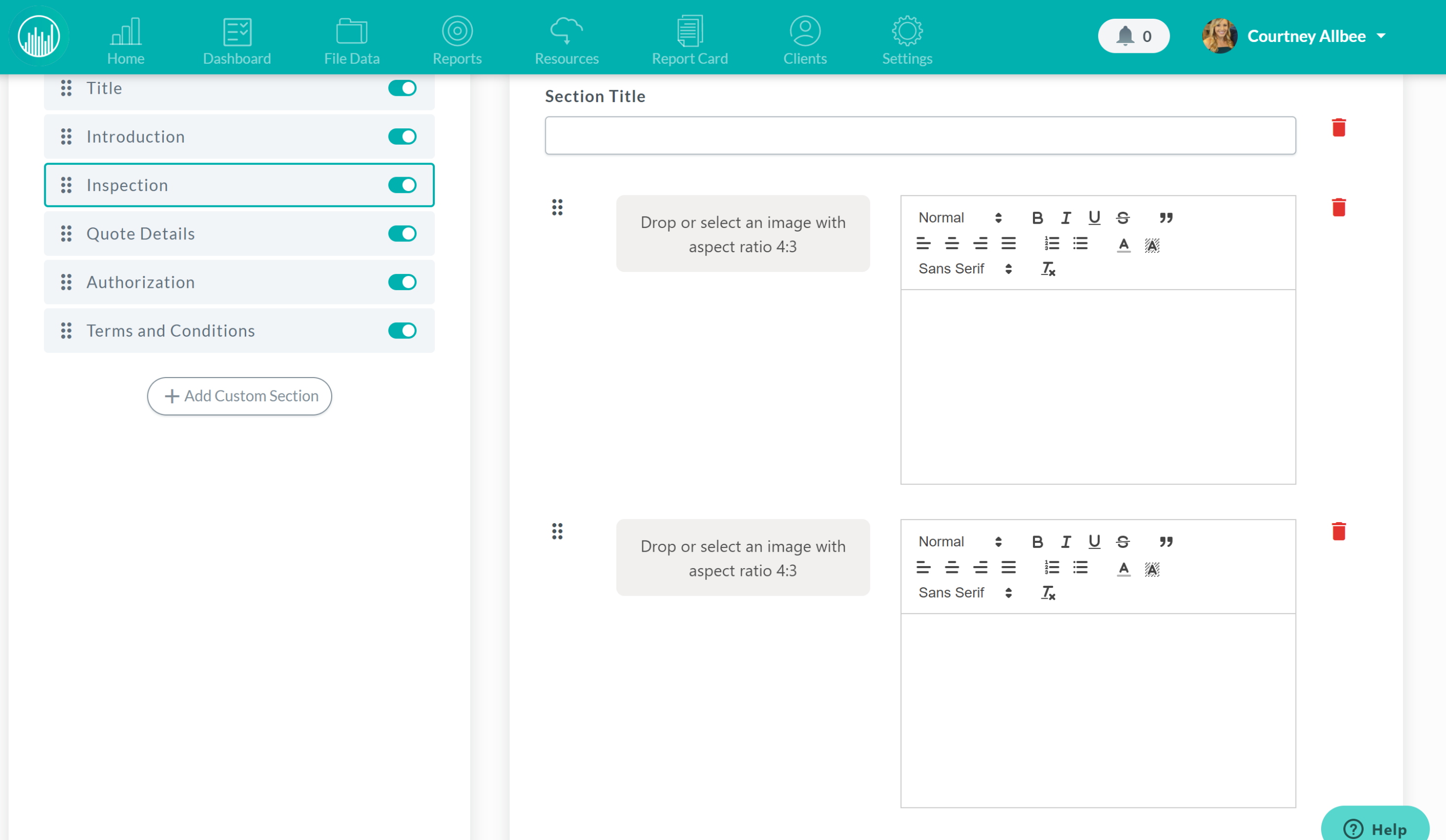Screen dimensions: 1446x840
Task: Toggle italic in the first editor
Action: point(1065,218)
